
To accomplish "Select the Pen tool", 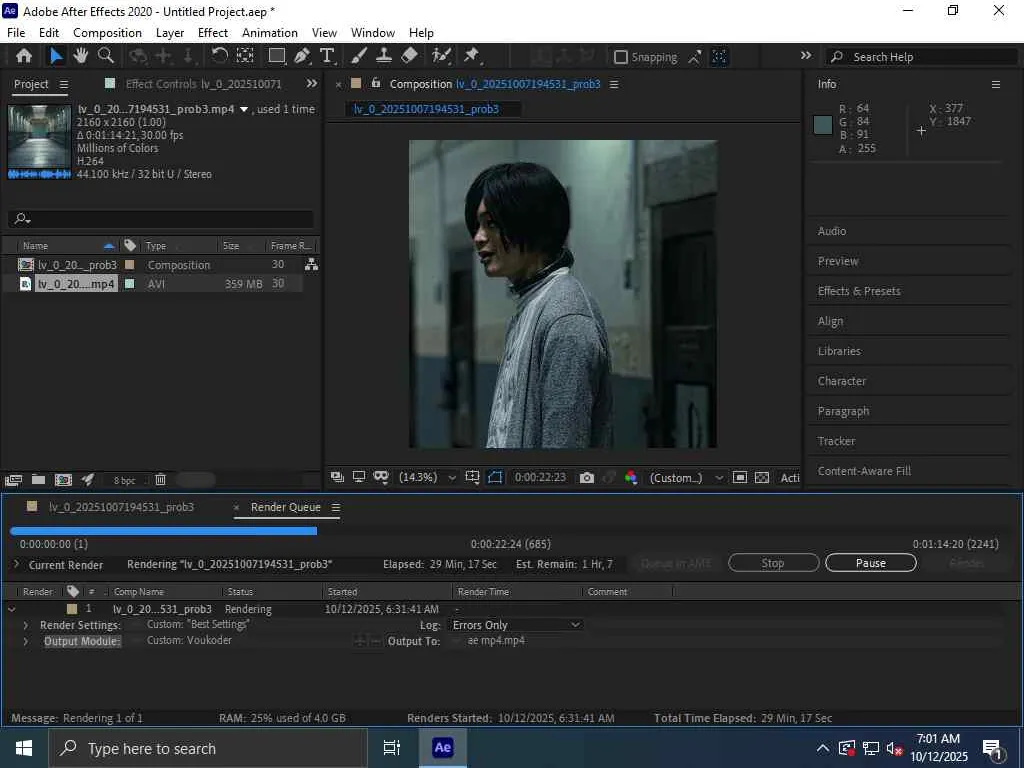I will [x=302, y=57].
